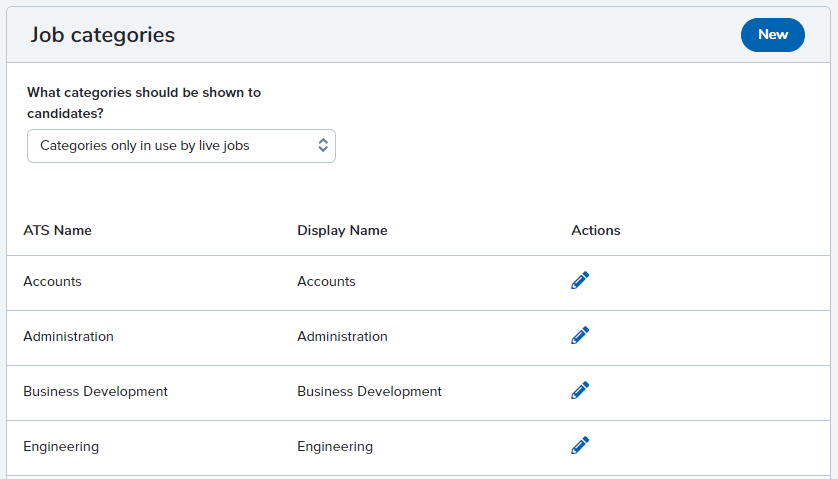
Task: Edit Business Development via pencil icon
Action: tap(580, 390)
